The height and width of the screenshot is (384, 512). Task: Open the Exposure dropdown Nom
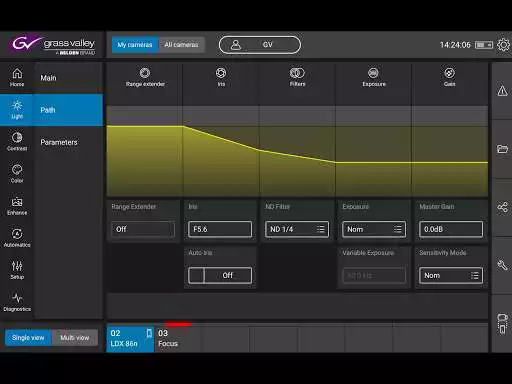374,229
